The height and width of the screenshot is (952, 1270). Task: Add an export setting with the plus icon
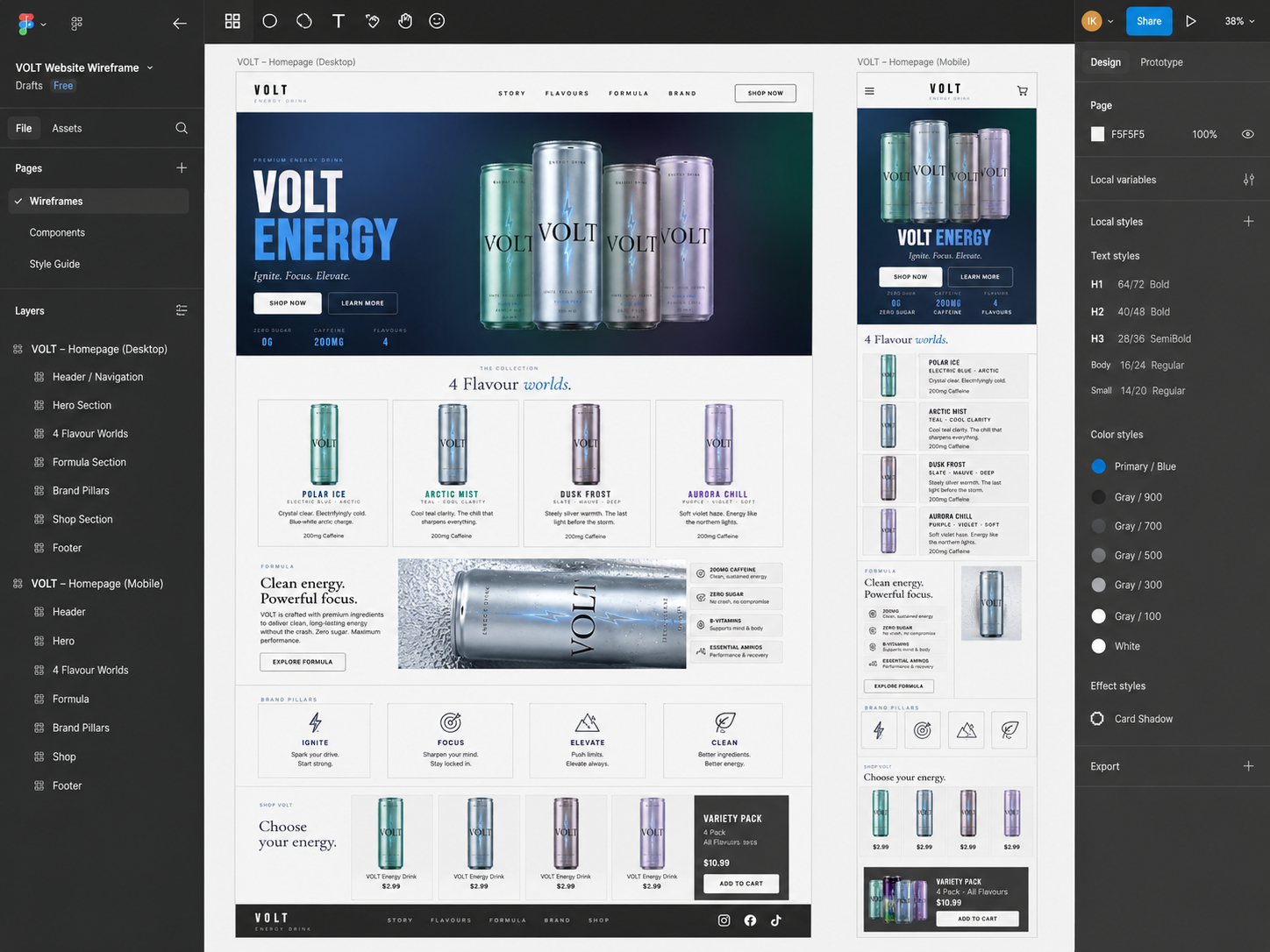pyautogui.click(x=1248, y=766)
